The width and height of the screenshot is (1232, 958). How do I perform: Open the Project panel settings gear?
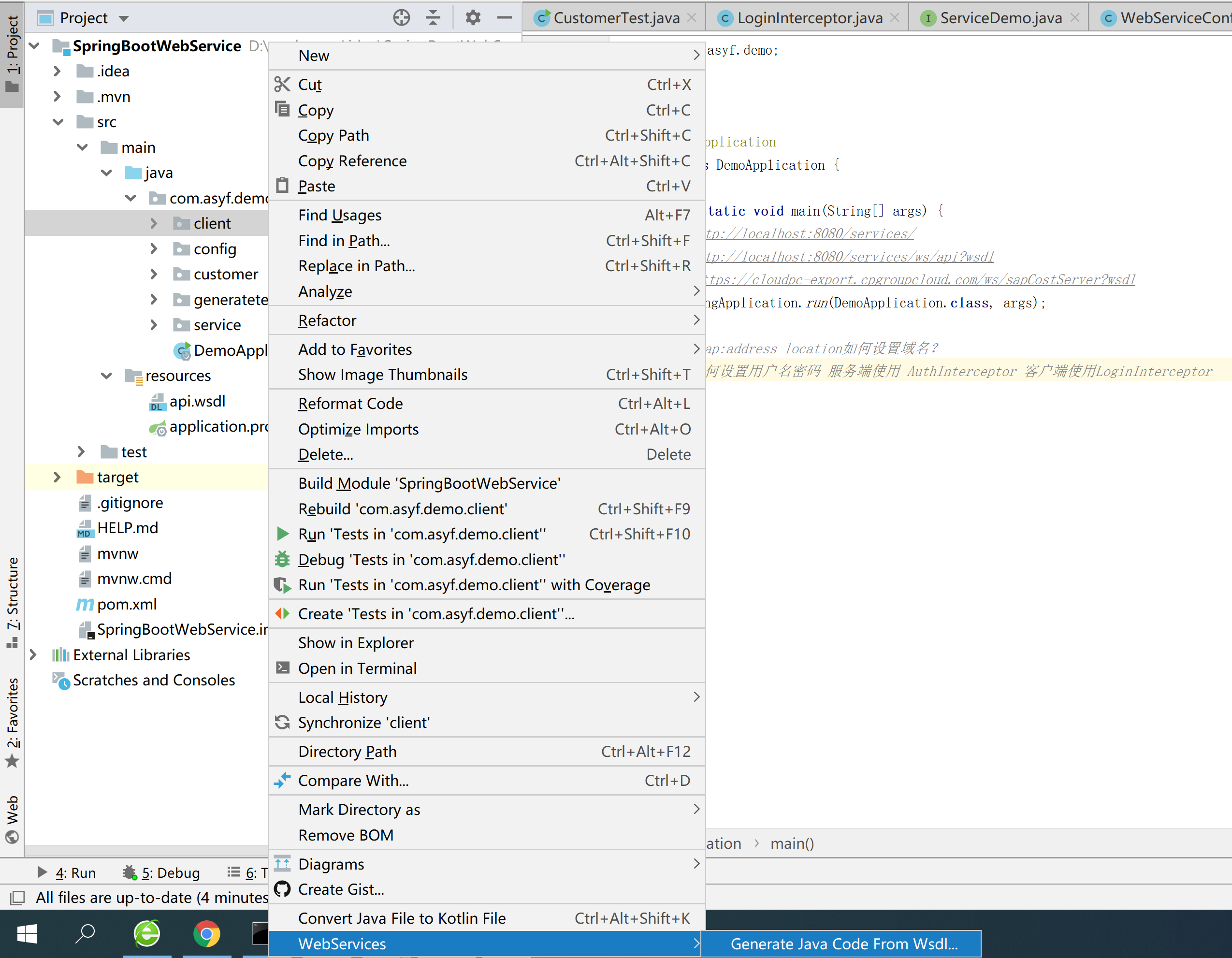473,17
